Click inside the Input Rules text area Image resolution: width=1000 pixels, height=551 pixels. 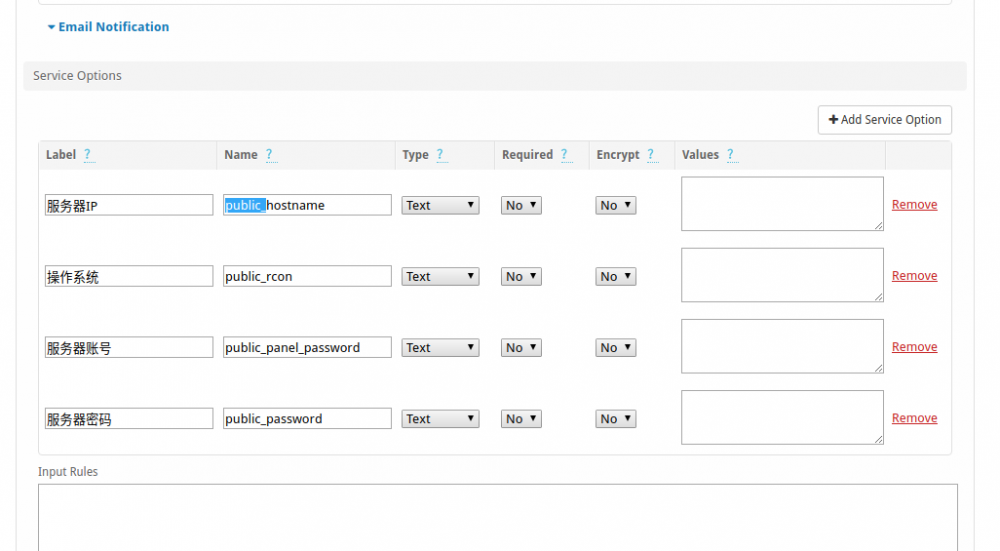(497, 517)
